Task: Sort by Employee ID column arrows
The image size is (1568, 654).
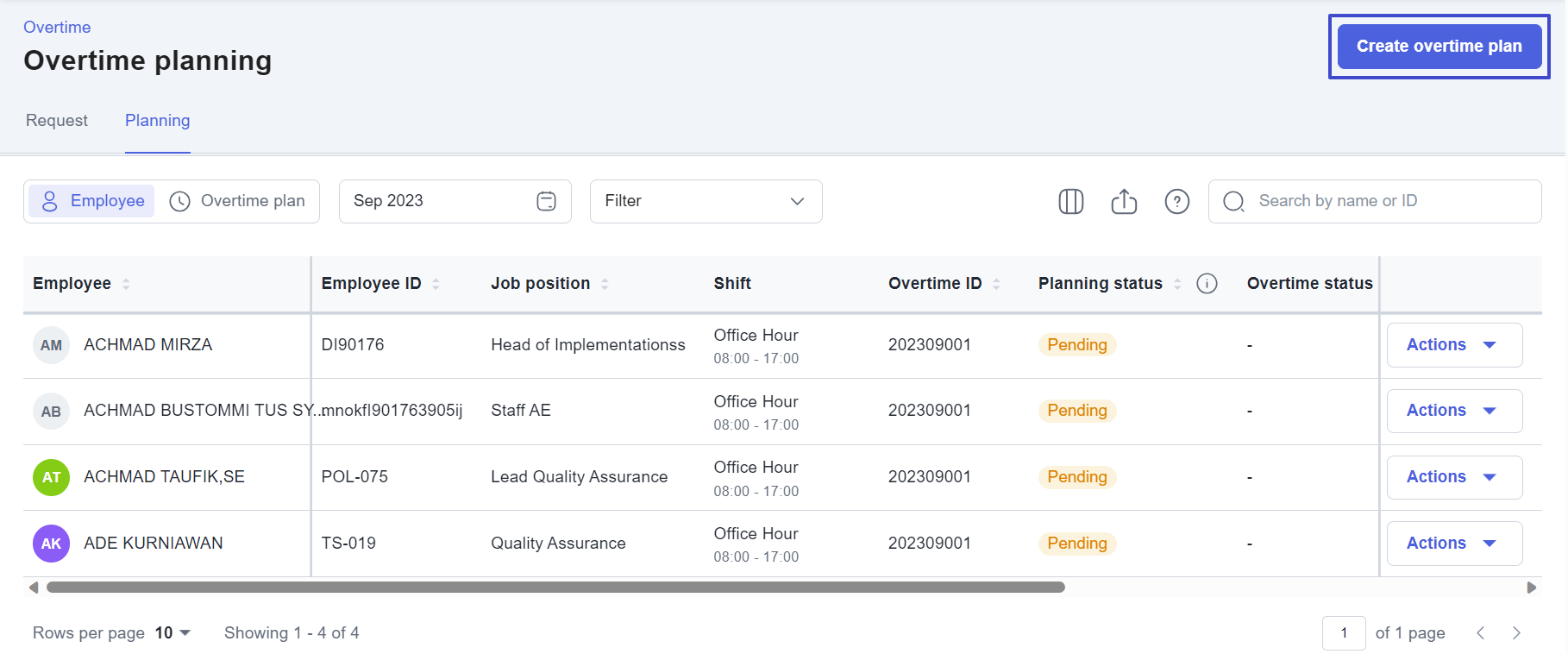Action: point(436,284)
